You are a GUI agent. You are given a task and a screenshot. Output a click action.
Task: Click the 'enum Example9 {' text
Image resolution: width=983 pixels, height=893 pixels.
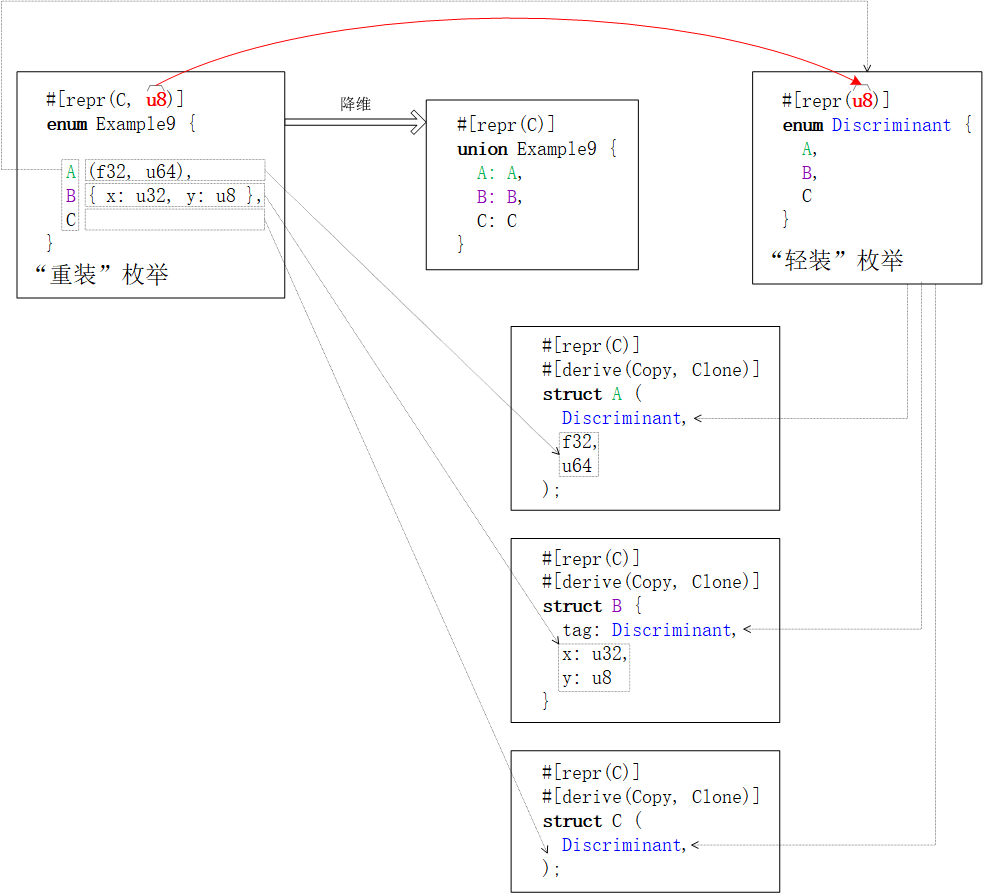point(121,124)
